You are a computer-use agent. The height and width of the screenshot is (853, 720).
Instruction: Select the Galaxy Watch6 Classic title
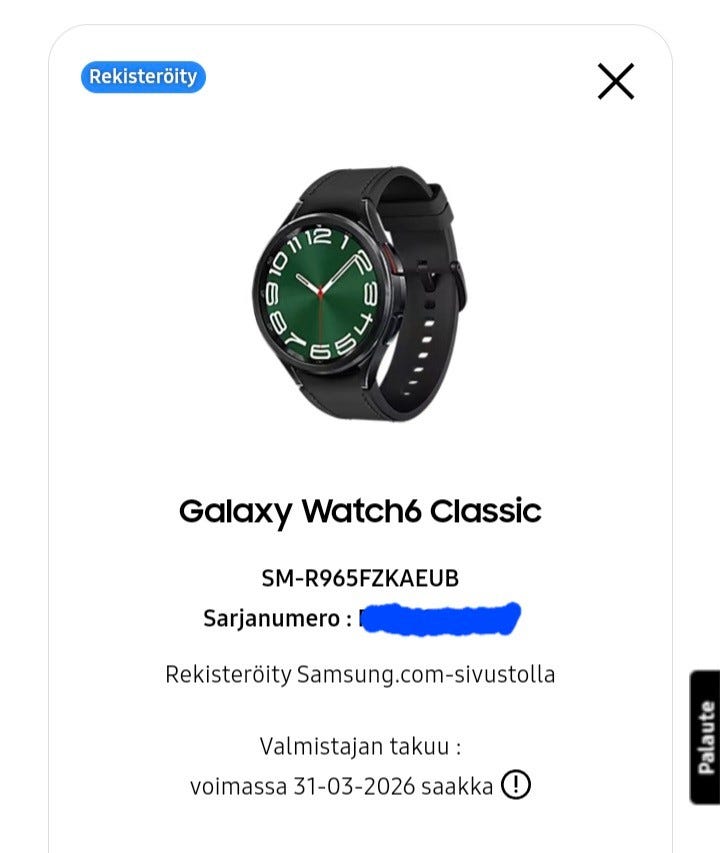(360, 512)
